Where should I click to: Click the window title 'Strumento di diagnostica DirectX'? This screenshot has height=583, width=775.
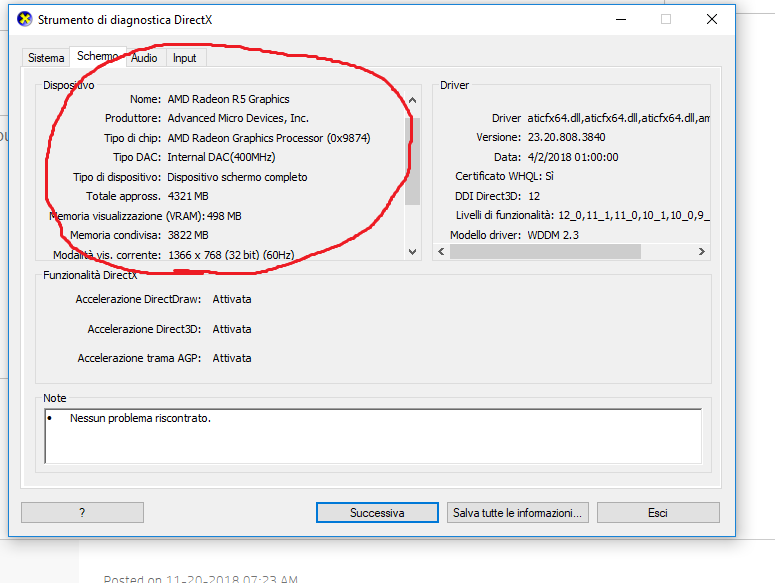(x=125, y=20)
